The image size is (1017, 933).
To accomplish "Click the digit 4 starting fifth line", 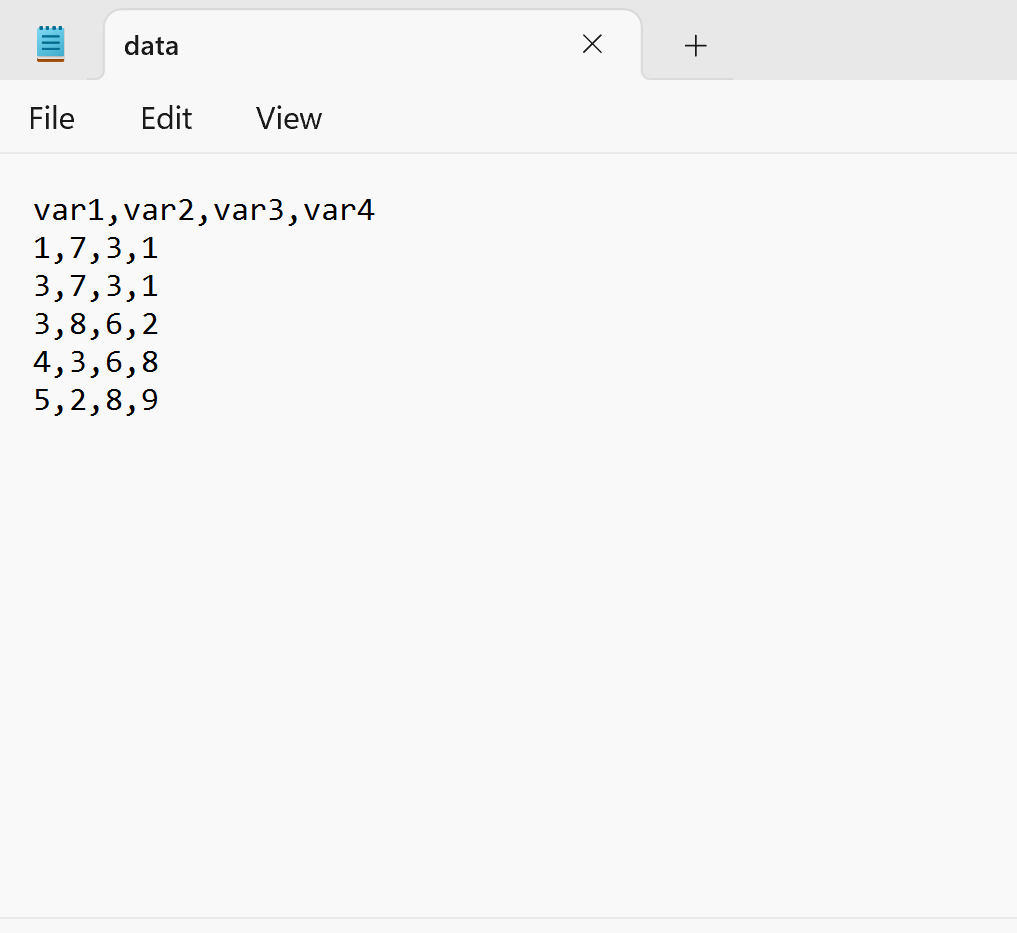I will point(42,363).
